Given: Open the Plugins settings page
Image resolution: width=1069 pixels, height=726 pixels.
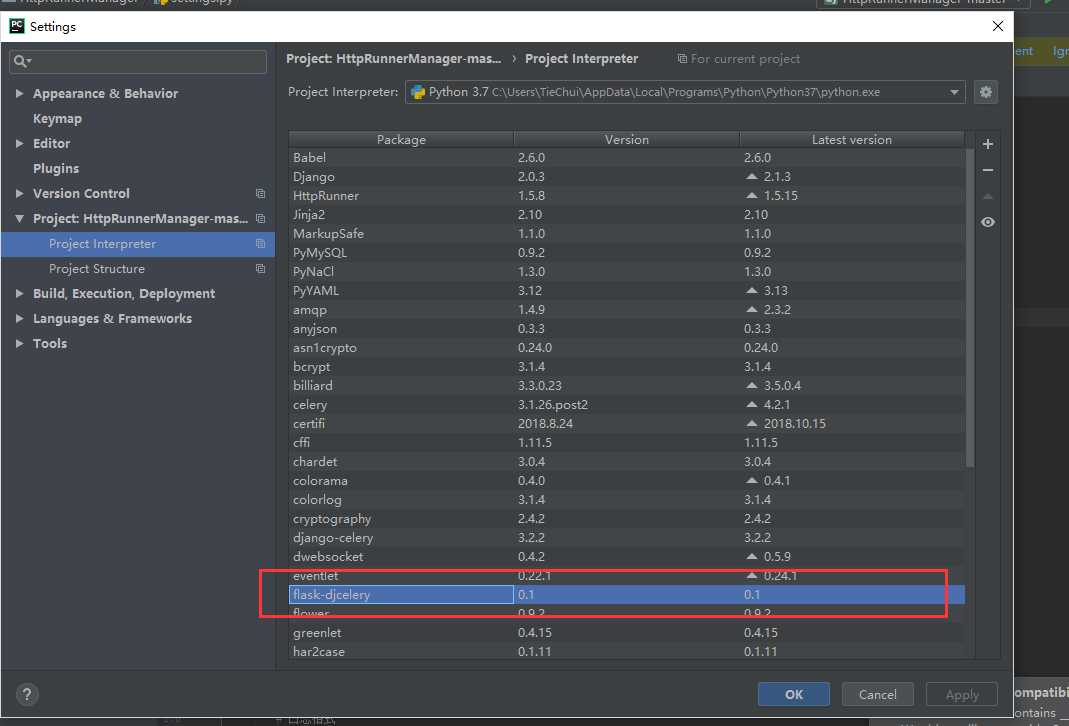Looking at the screenshot, I should (56, 168).
